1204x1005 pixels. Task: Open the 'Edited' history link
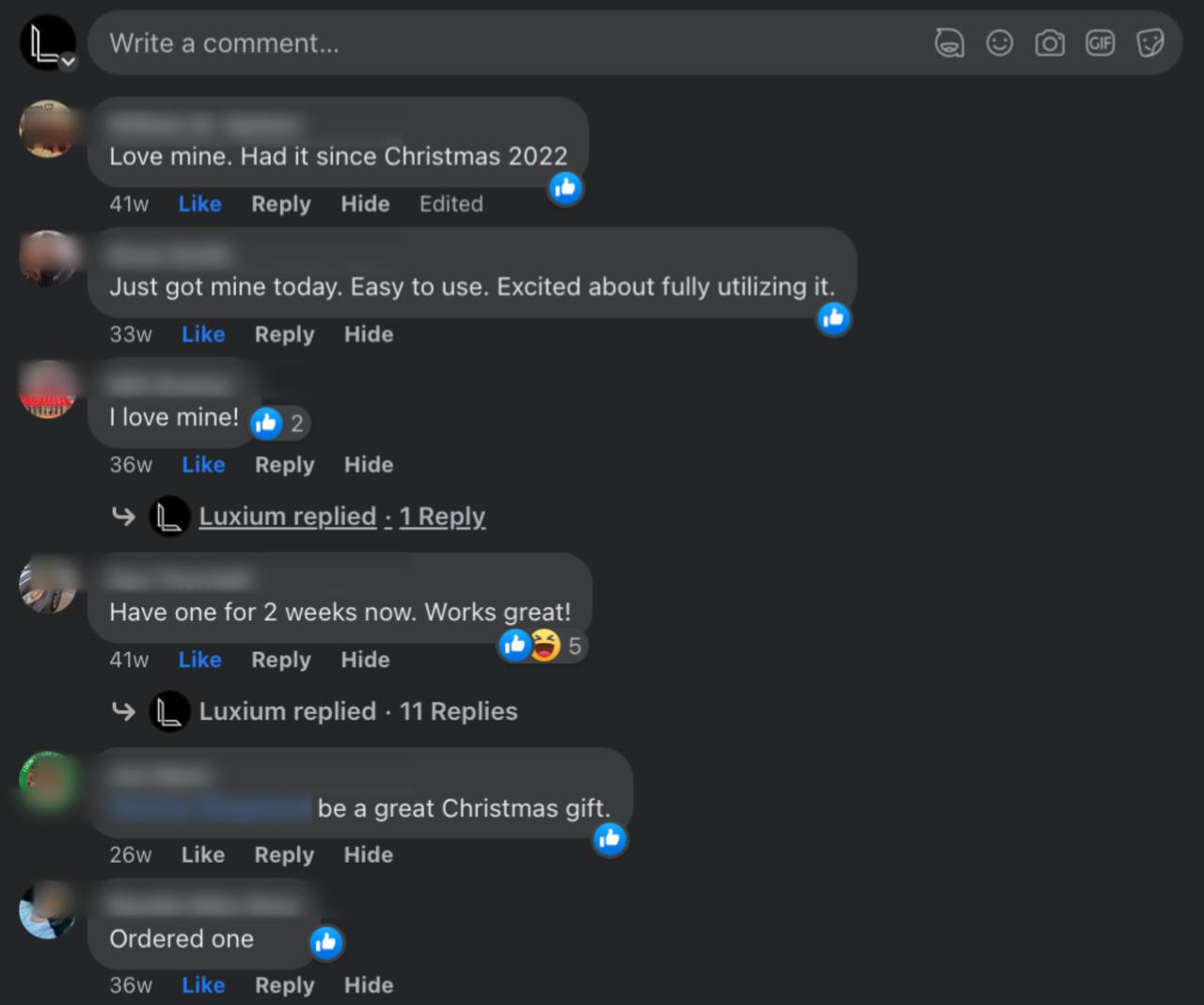451,204
